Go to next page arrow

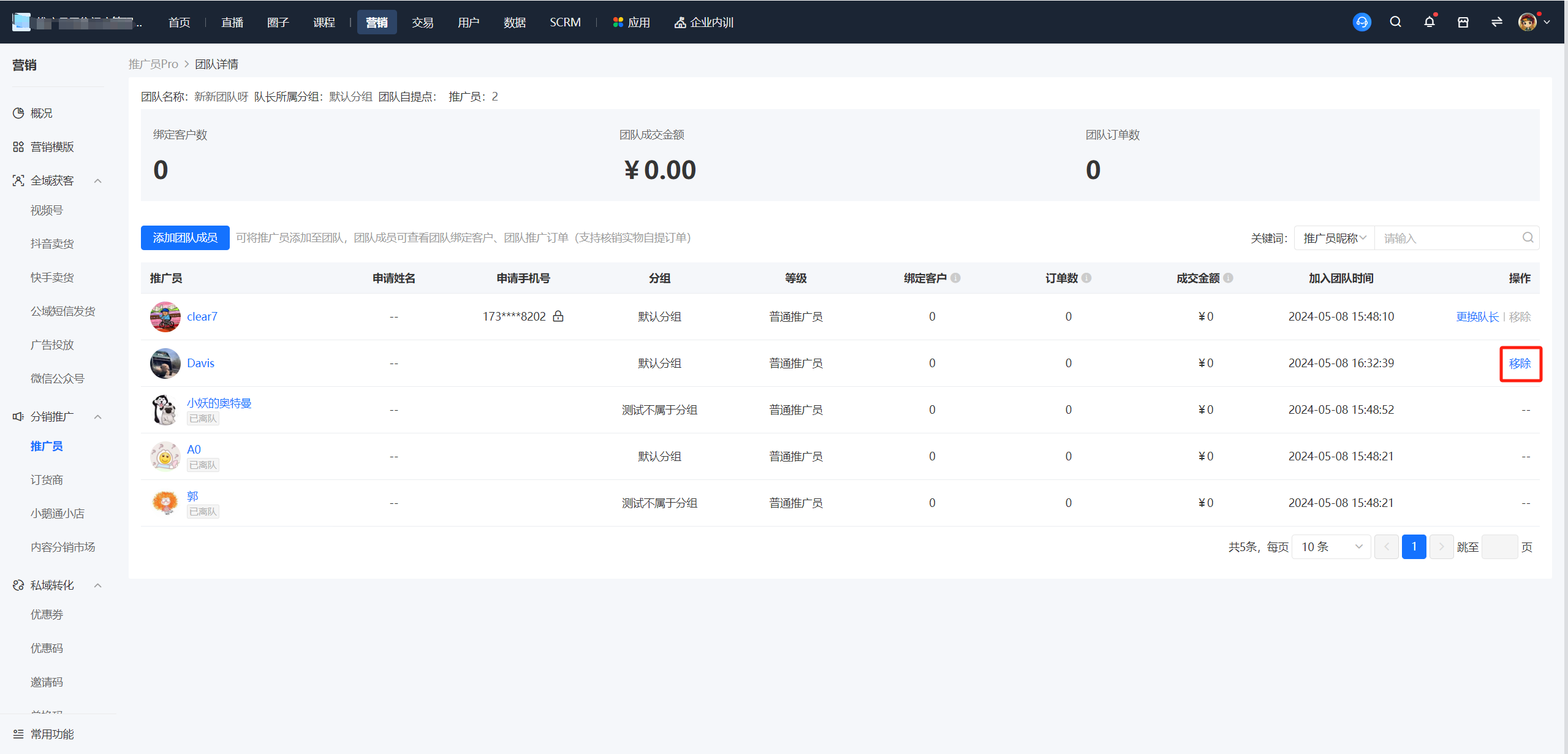[x=1441, y=547]
